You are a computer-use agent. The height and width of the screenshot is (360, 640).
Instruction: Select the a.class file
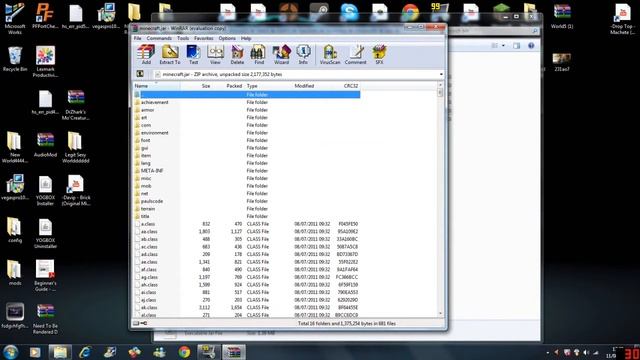pos(247,224)
